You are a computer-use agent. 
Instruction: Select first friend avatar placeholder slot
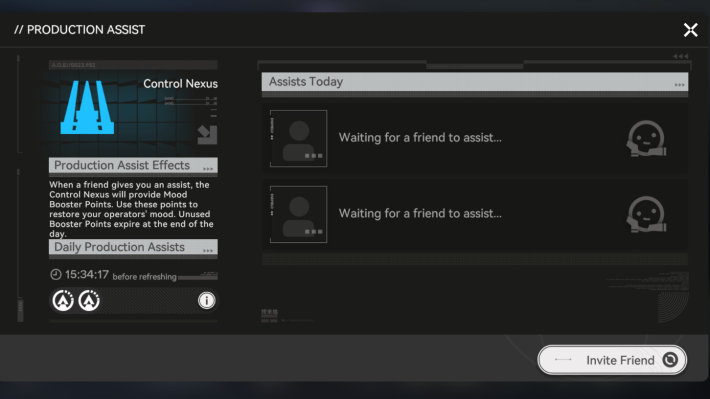pos(298,139)
